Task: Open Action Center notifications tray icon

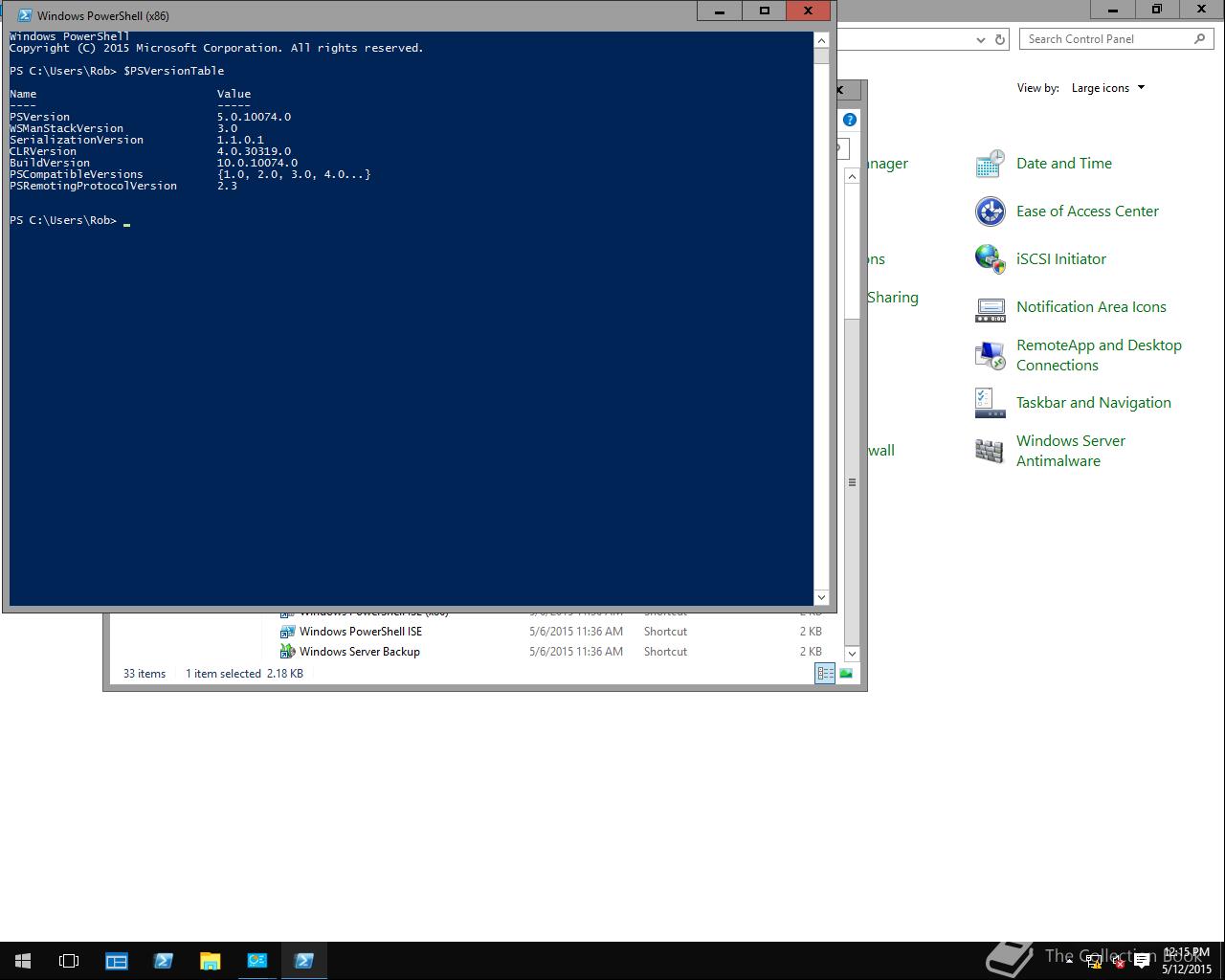Action: [x=1142, y=962]
